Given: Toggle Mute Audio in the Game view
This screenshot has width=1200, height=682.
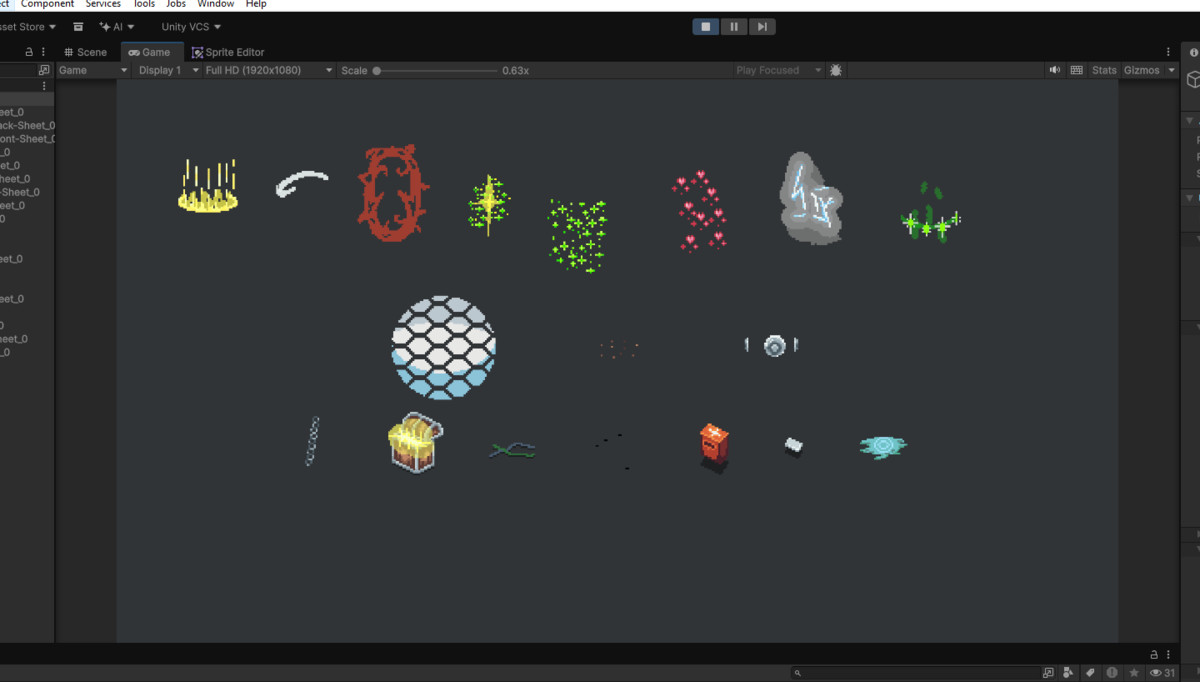Looking at the screenshot, I should click(x=1055, y=70).
